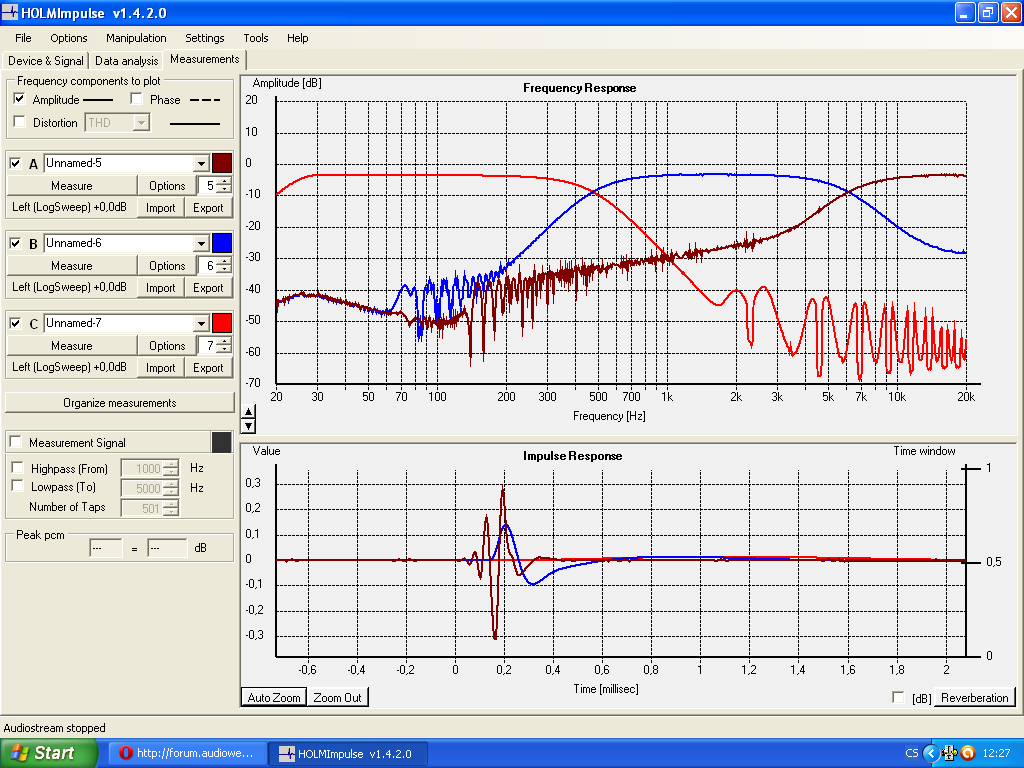Click Measure button for measurement A
Image resolution: width=1024 pixels, height=768 pixels.
(72, 185)
